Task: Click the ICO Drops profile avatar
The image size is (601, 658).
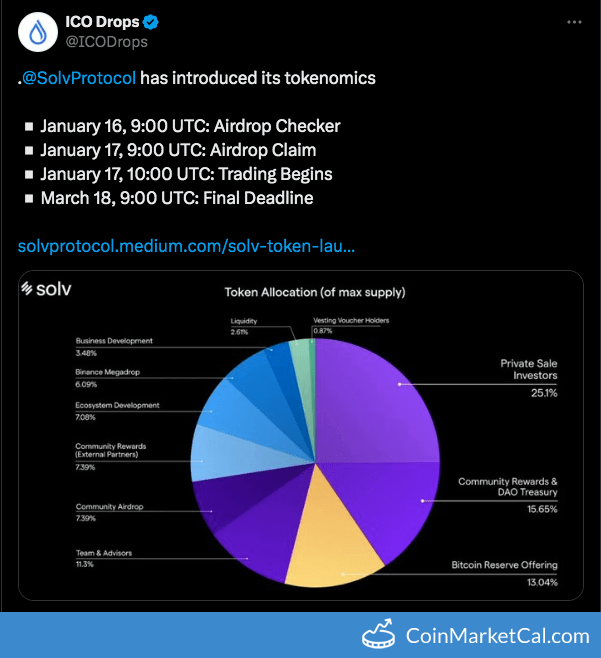Action: 39,33
